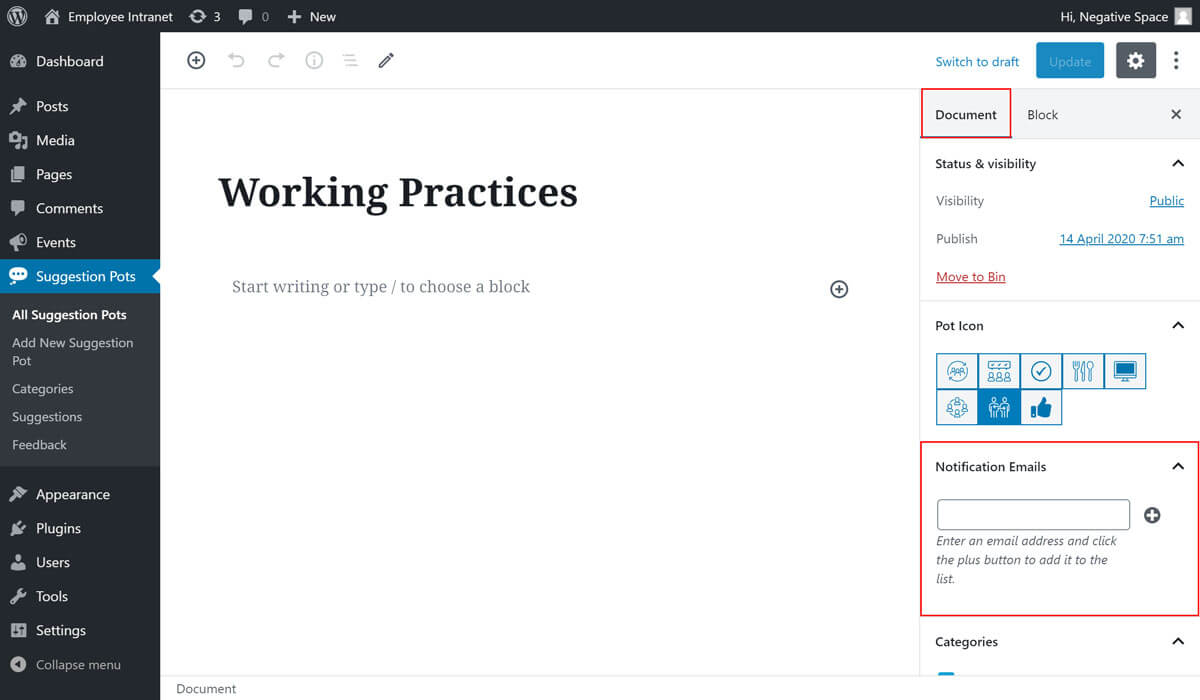Collapse the Notification Emails panel
The height and width of the screenshot is (700, 1200).
coord(1177,467)
